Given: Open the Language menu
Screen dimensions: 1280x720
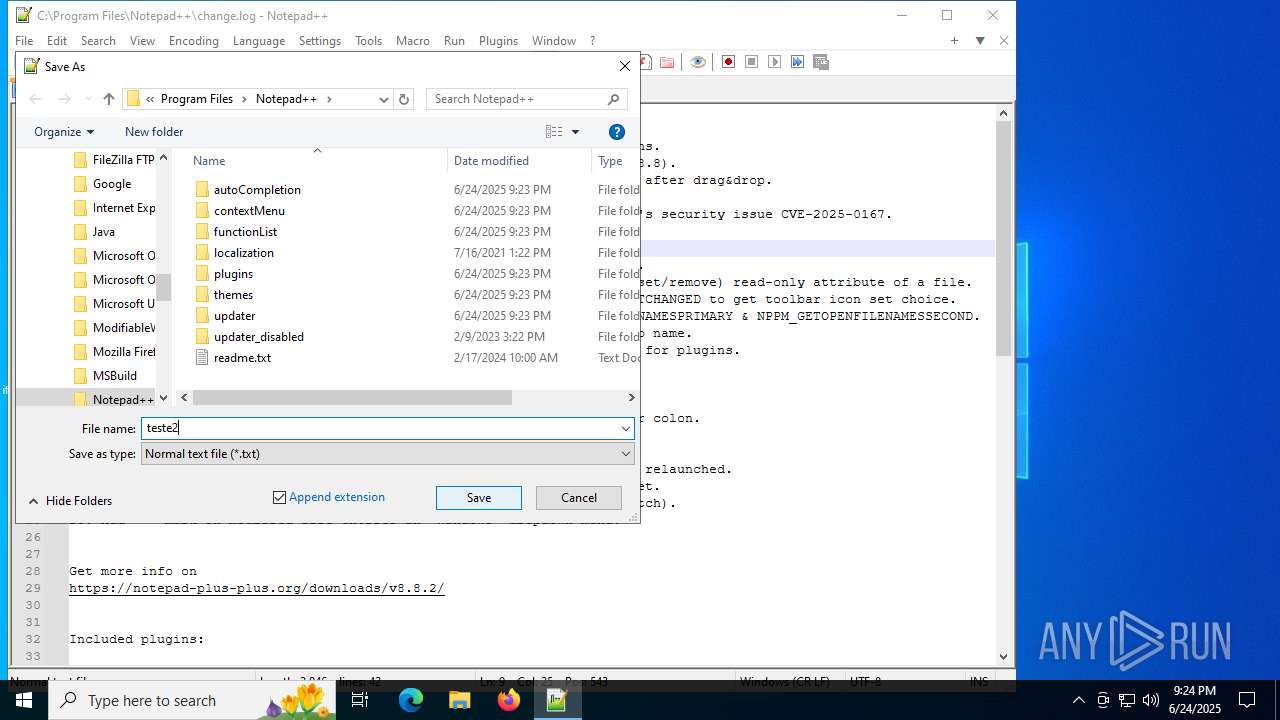Looking at the screenshot, I should pos(259,41).
